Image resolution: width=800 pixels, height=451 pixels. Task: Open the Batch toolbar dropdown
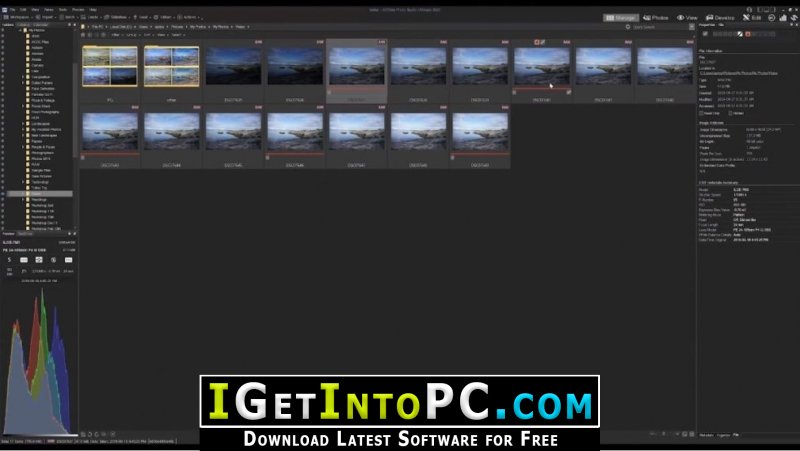pyautogui.click(x=69, y=17)
